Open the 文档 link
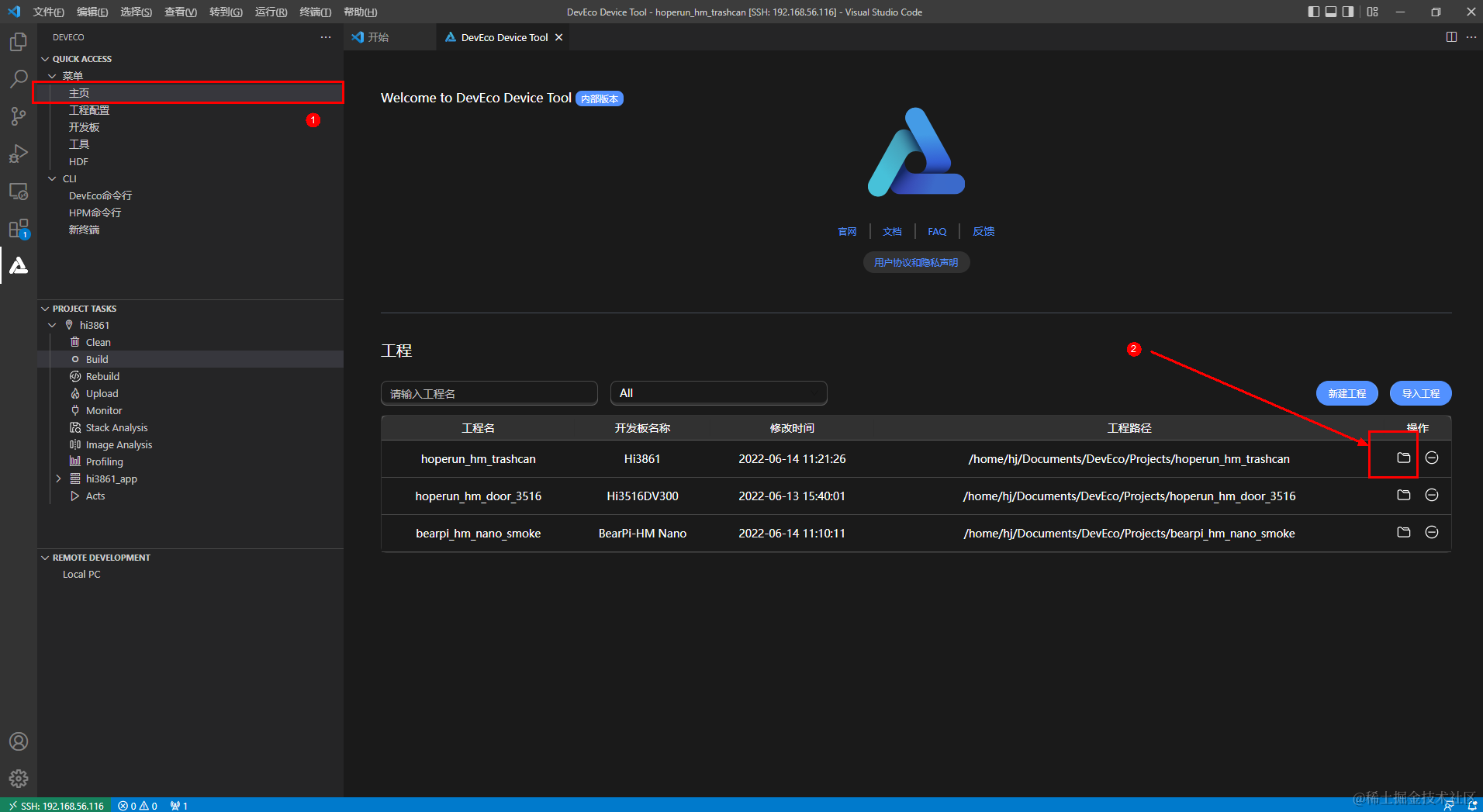The width and height of the screenshot is (1483, 812). 892,231
